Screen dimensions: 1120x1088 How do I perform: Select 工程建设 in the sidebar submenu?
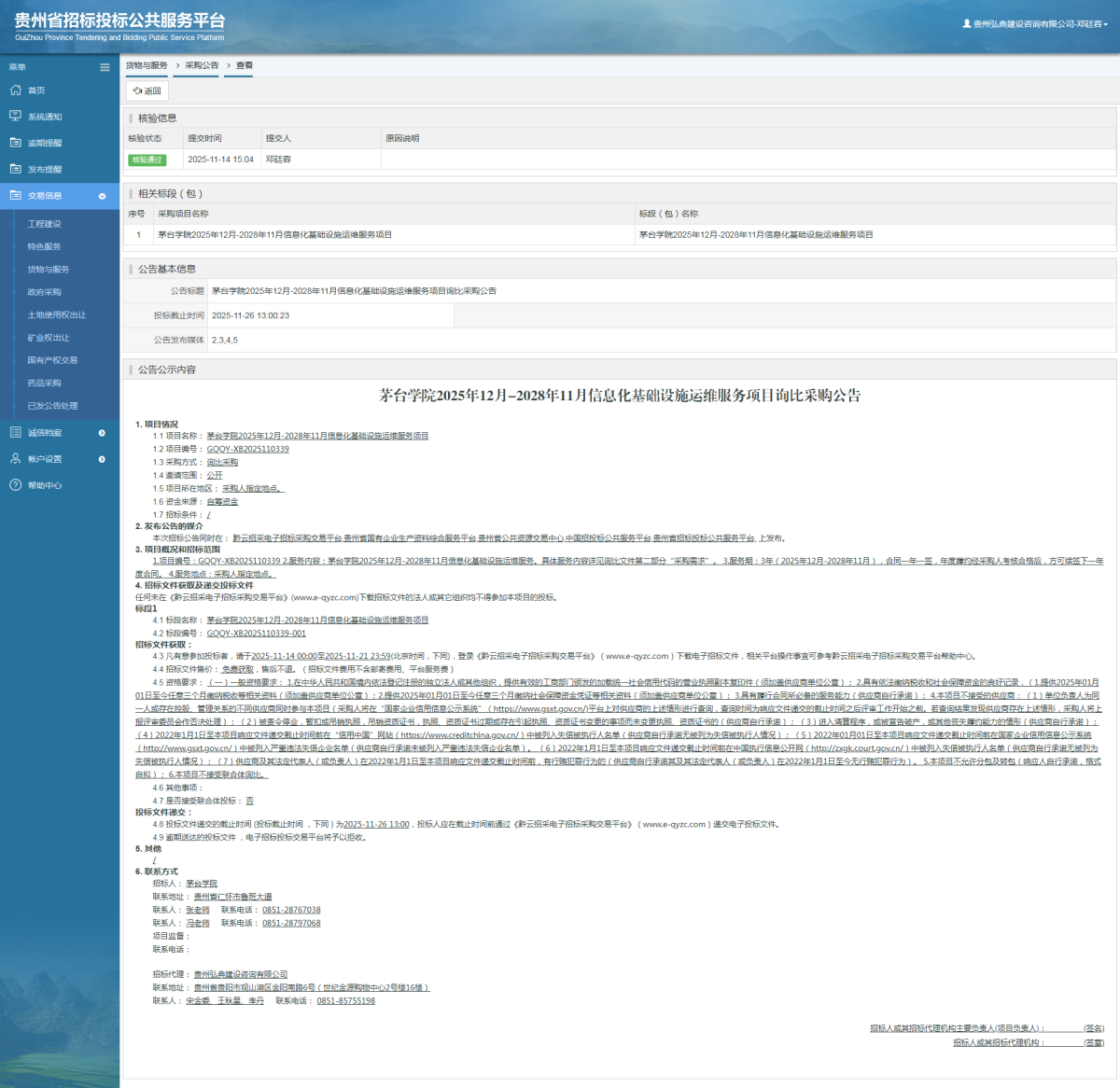point(44,224)
